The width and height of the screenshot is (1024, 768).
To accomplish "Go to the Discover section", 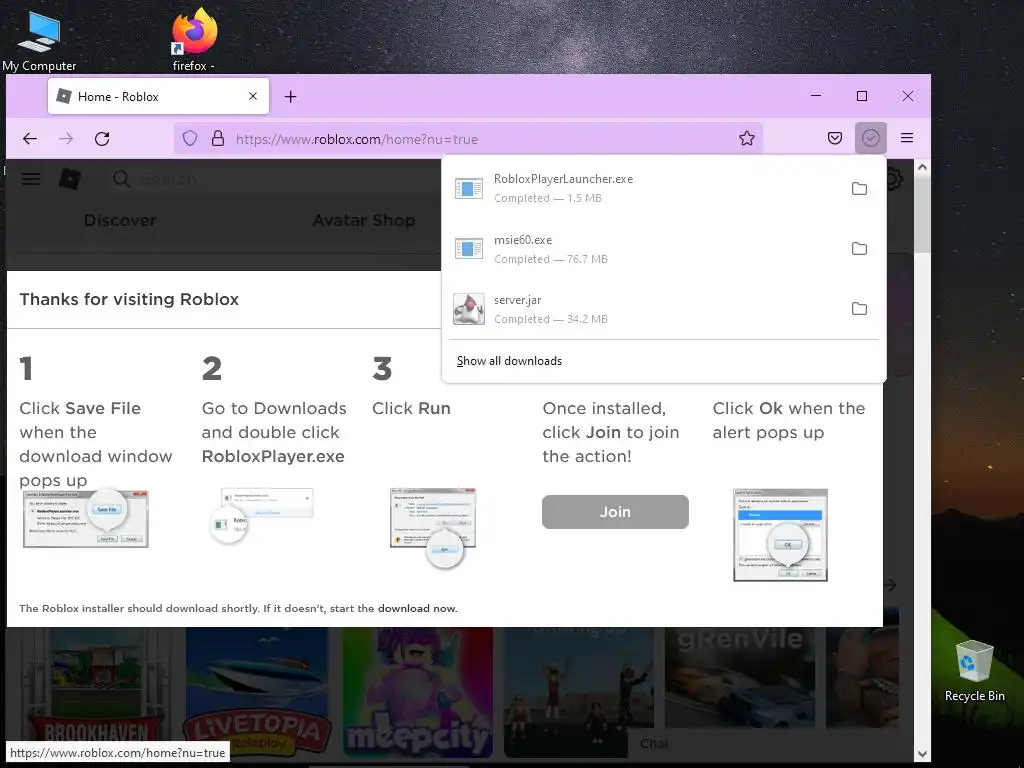I will (x=120, y=220).
